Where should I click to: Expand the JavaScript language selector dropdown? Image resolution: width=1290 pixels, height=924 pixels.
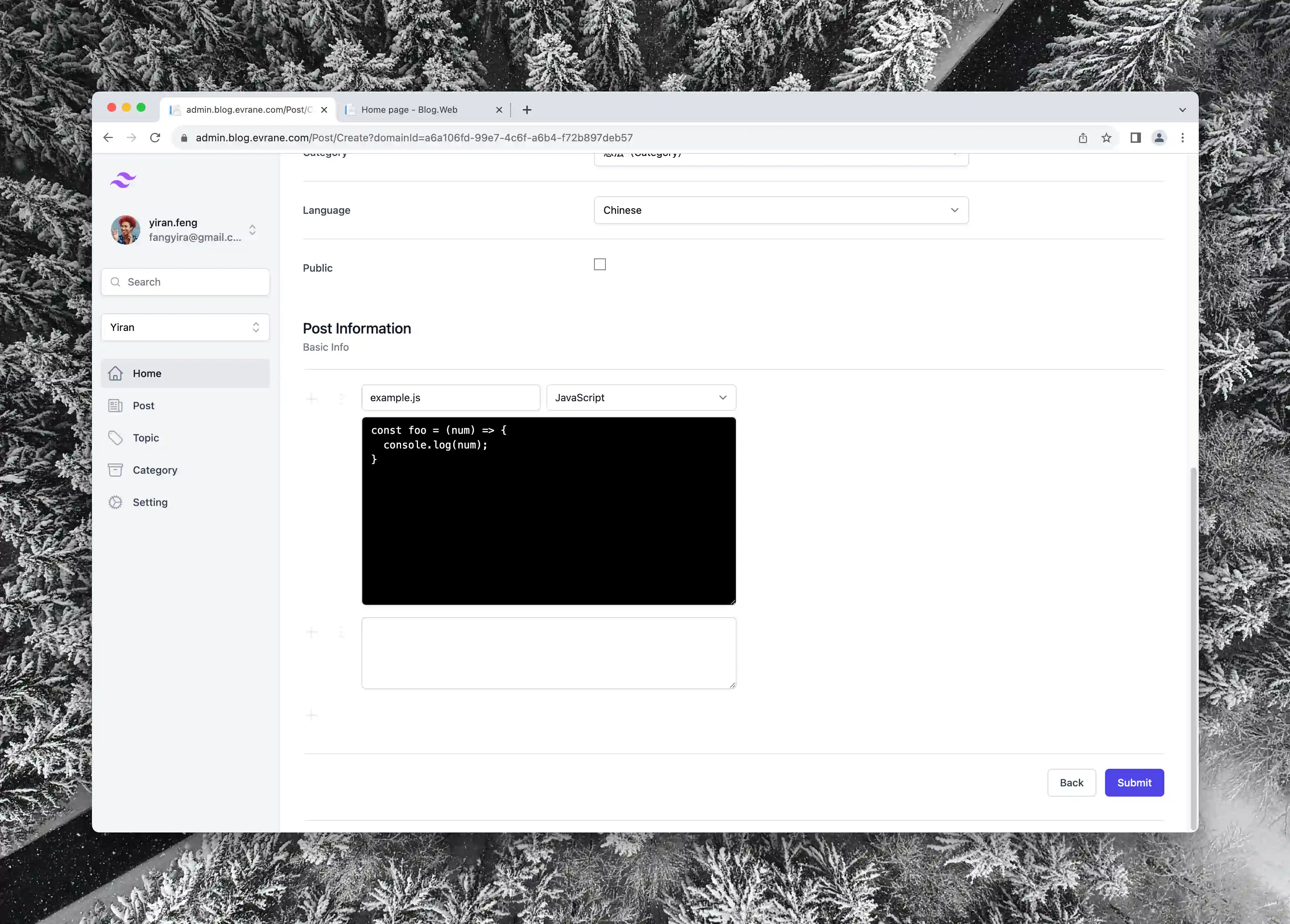coord(640,397)
